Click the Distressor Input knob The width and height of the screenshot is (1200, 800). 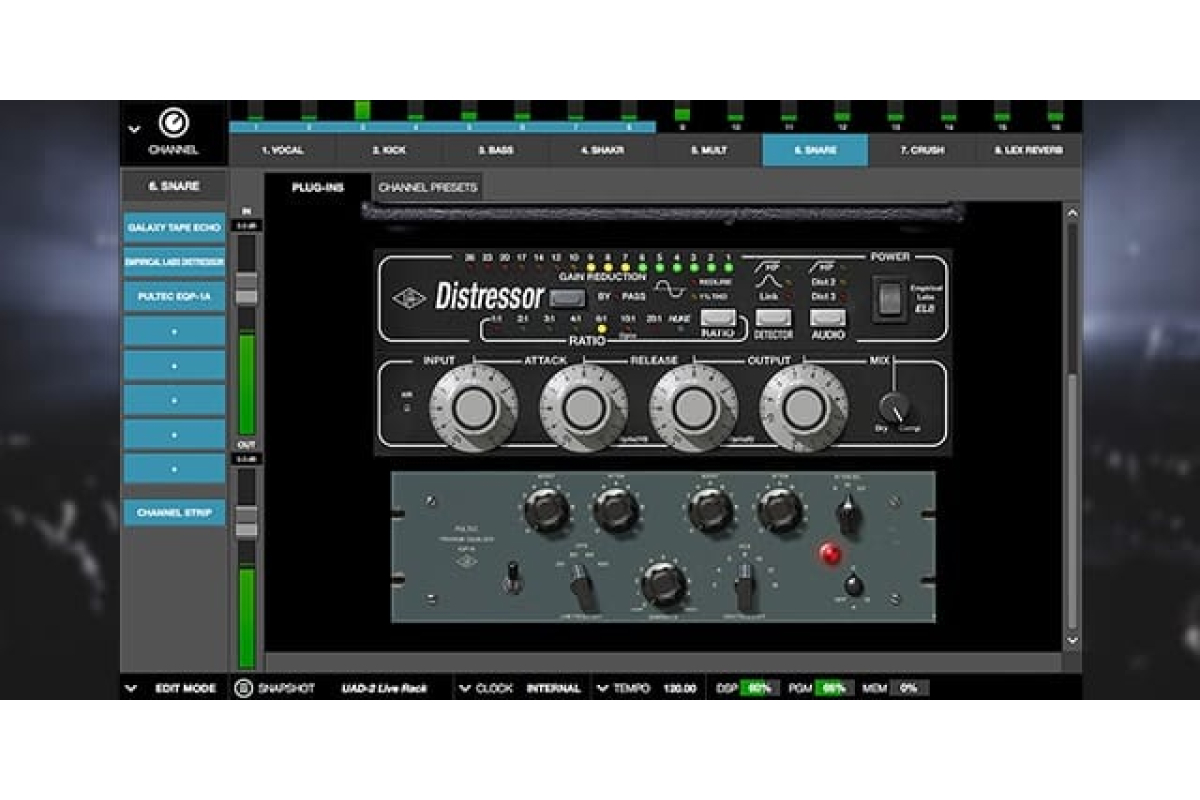pyautogui.click(x=474, y=408)
